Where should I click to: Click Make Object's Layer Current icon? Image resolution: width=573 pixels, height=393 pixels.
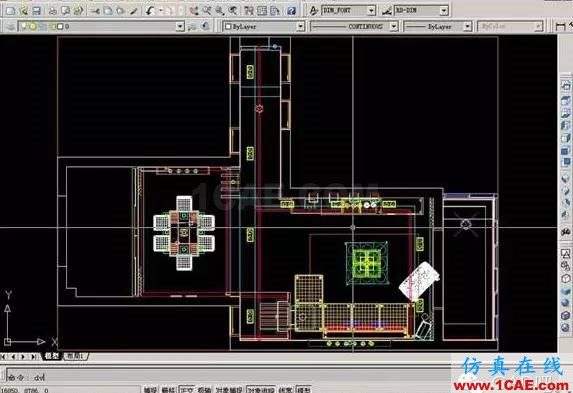193,26
